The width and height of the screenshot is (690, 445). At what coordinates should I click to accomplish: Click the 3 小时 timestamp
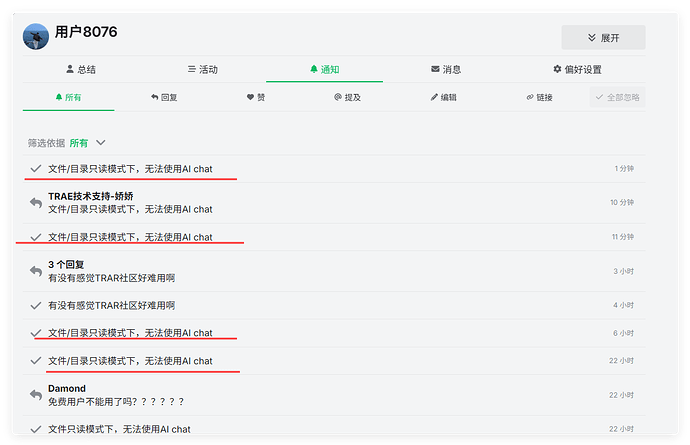tap(624, 271)
